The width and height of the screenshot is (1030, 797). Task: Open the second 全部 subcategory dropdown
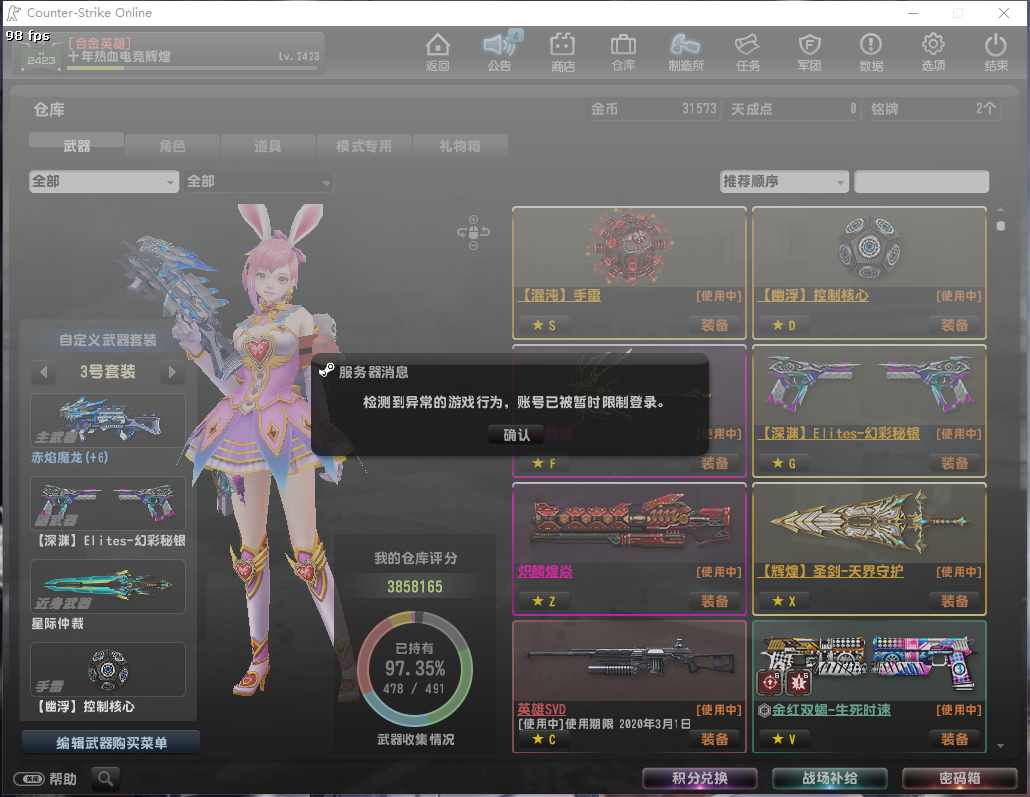pyautogui.click(x=259, y=181)
